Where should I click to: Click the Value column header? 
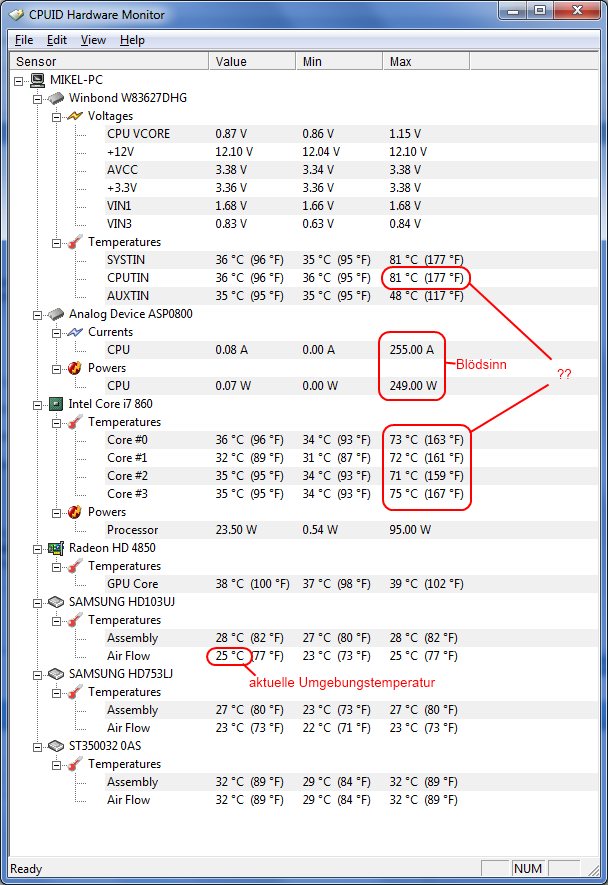pyautogui.click(x=252, y=62)
